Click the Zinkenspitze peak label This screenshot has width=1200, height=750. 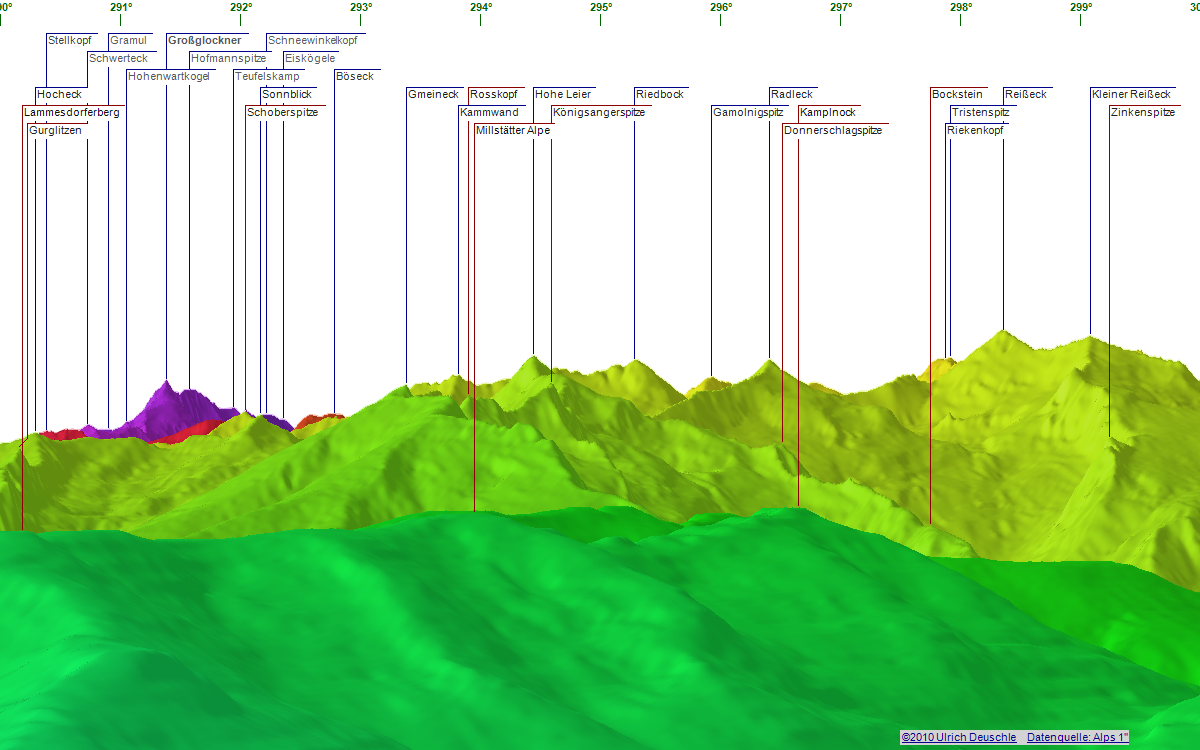(x=1142, y=113)
